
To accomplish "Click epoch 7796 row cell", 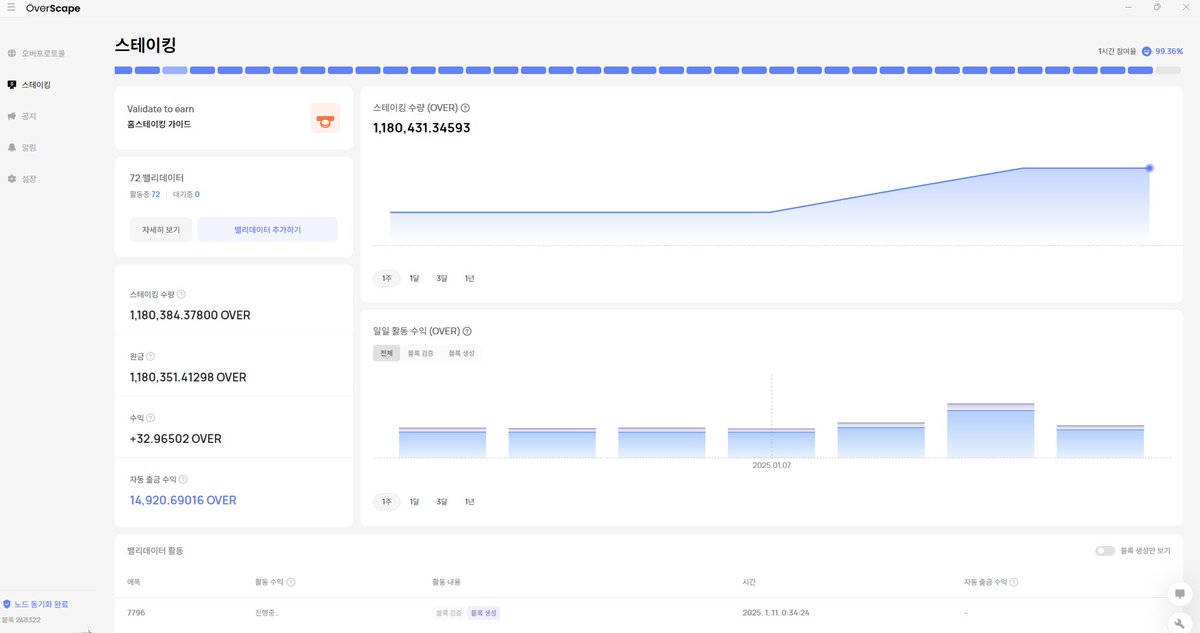I will (x=136, y=612).
